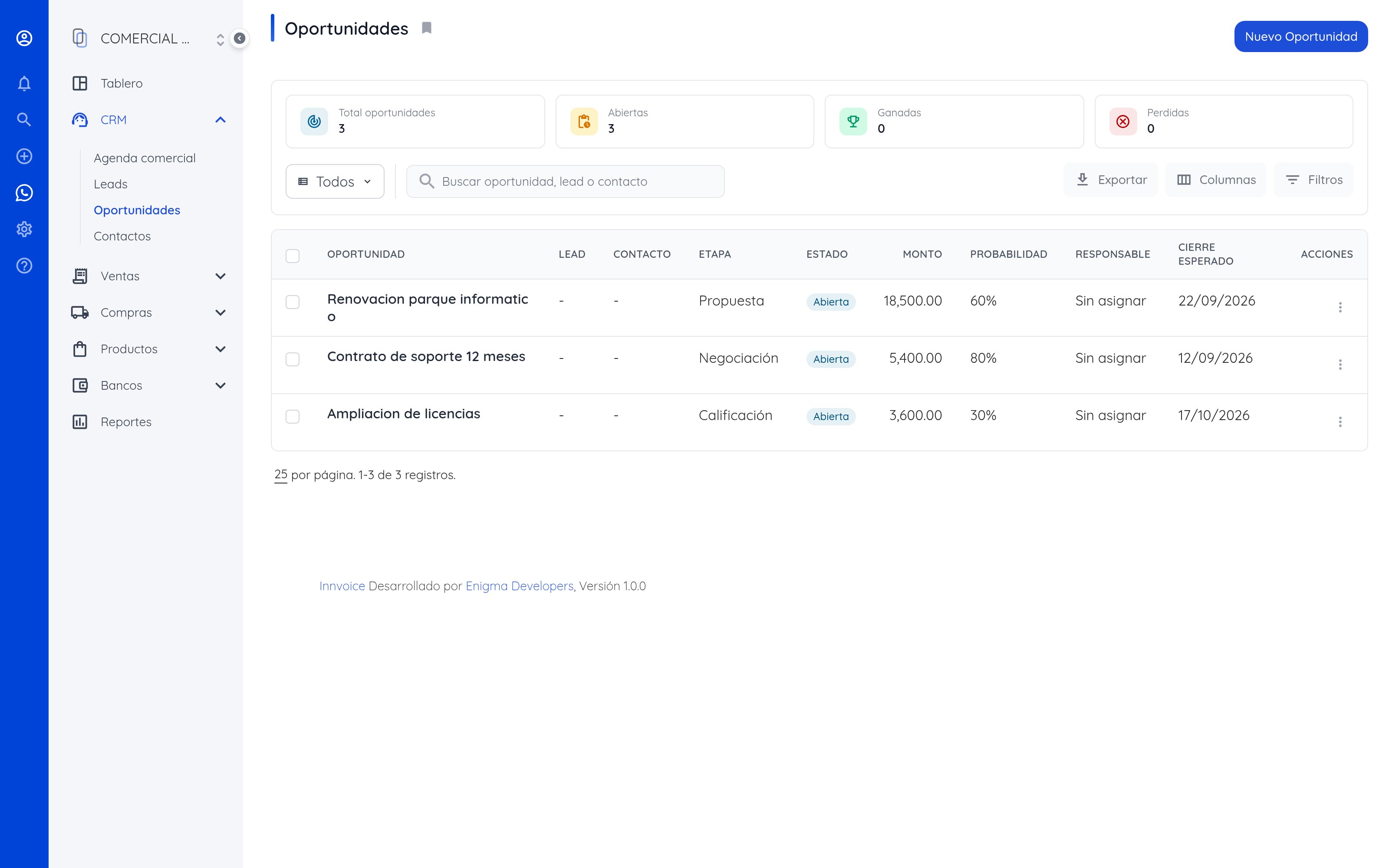Check the Ampliacion de licencias row
The width and height of the screenshot is (1389, 868).
(x=293, y=417)
